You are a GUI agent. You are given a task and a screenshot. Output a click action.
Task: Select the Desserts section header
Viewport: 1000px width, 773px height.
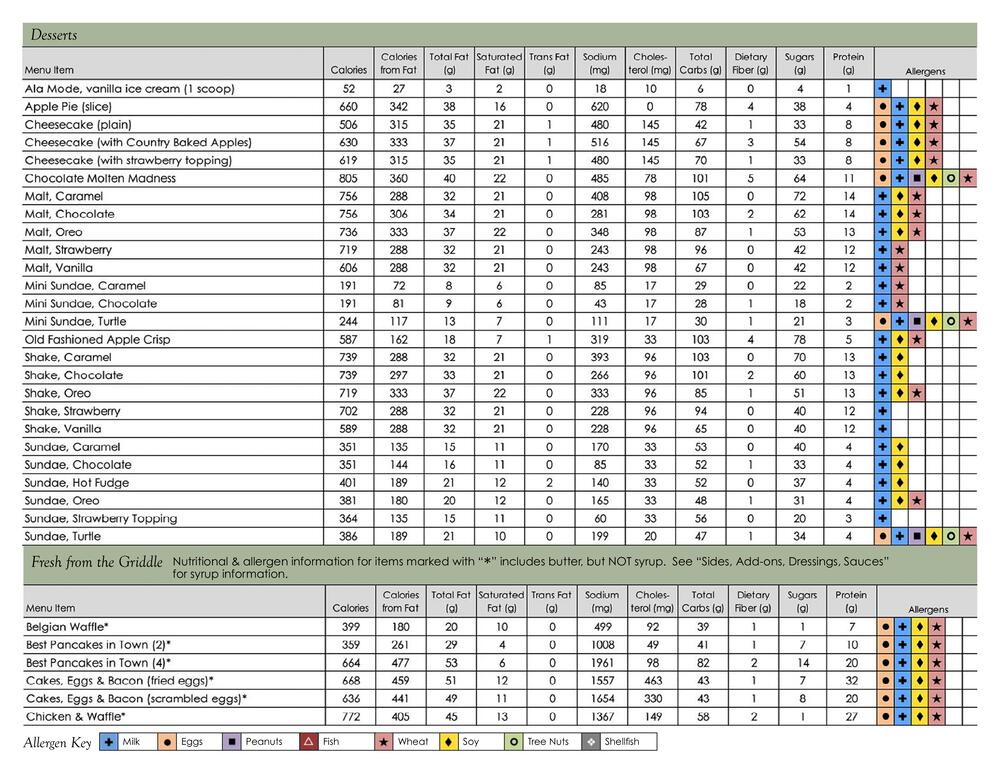pos(52,35)
